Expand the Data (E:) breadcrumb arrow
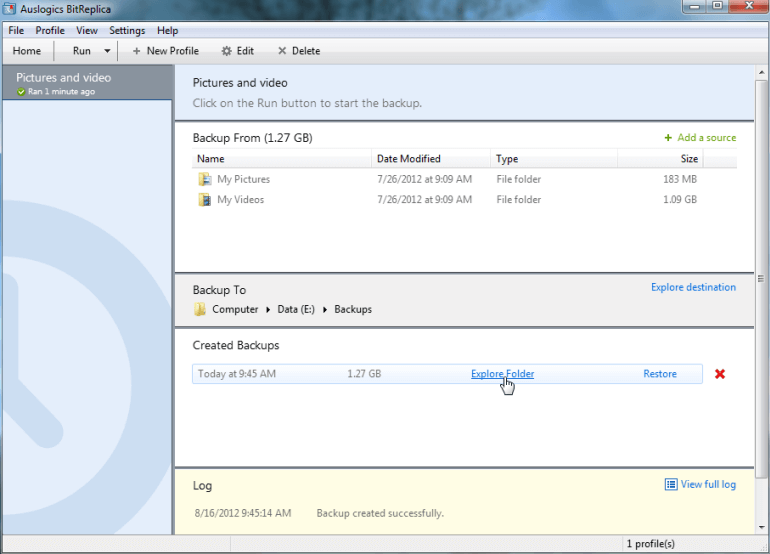This screenshot has width=770, height=554. click(x=325, y=310)
